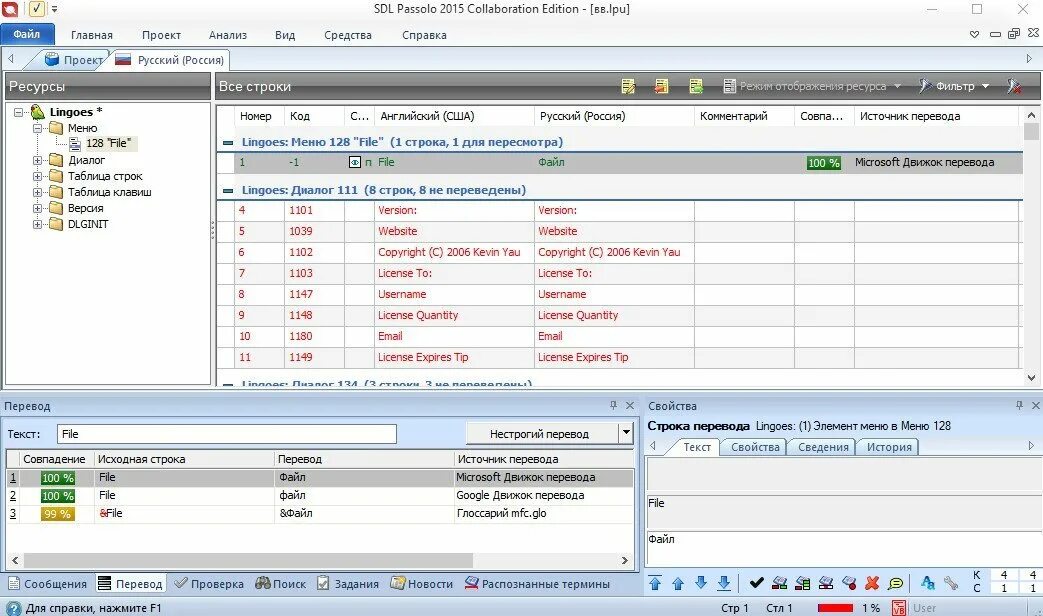Image resolution: width=1043 pixels, height=616 pixels.
Task: Collapse the Lingoes: Диалог 111 group
Action: (x=227, y=190)
